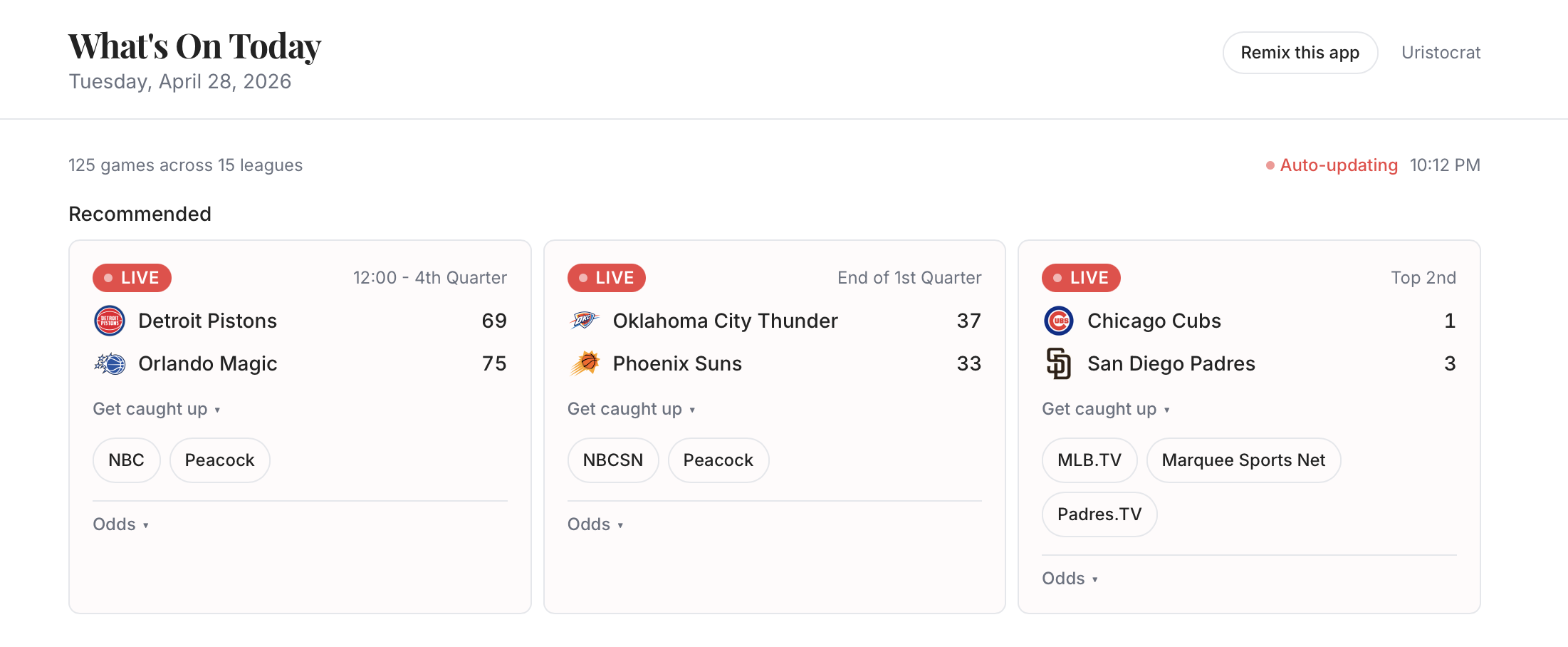Select the Padres.TV channel chip

click(1099, 514)
